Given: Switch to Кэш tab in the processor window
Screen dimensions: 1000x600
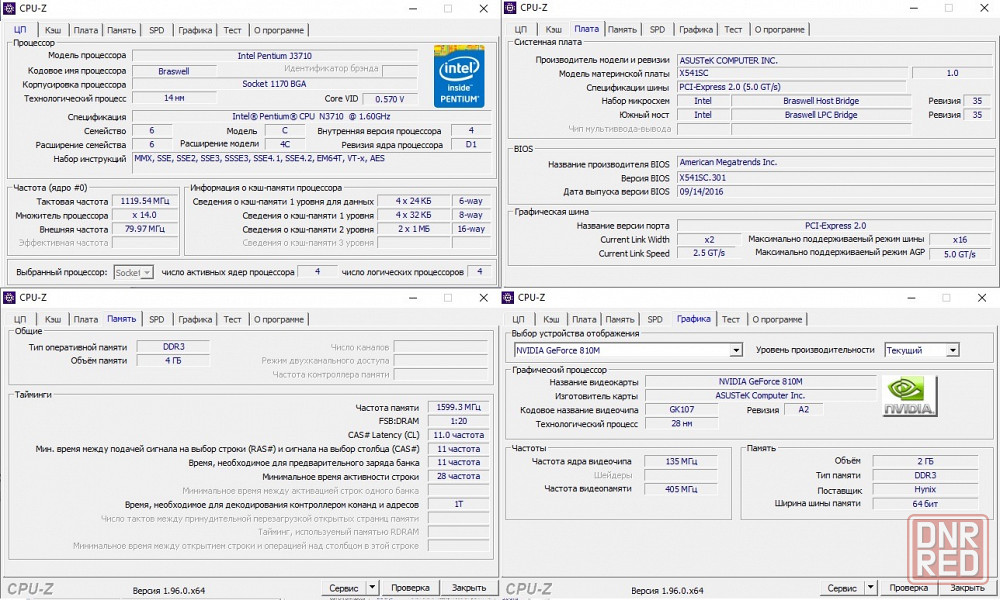Looking at the screenshot, I should (x=53, y=30).
